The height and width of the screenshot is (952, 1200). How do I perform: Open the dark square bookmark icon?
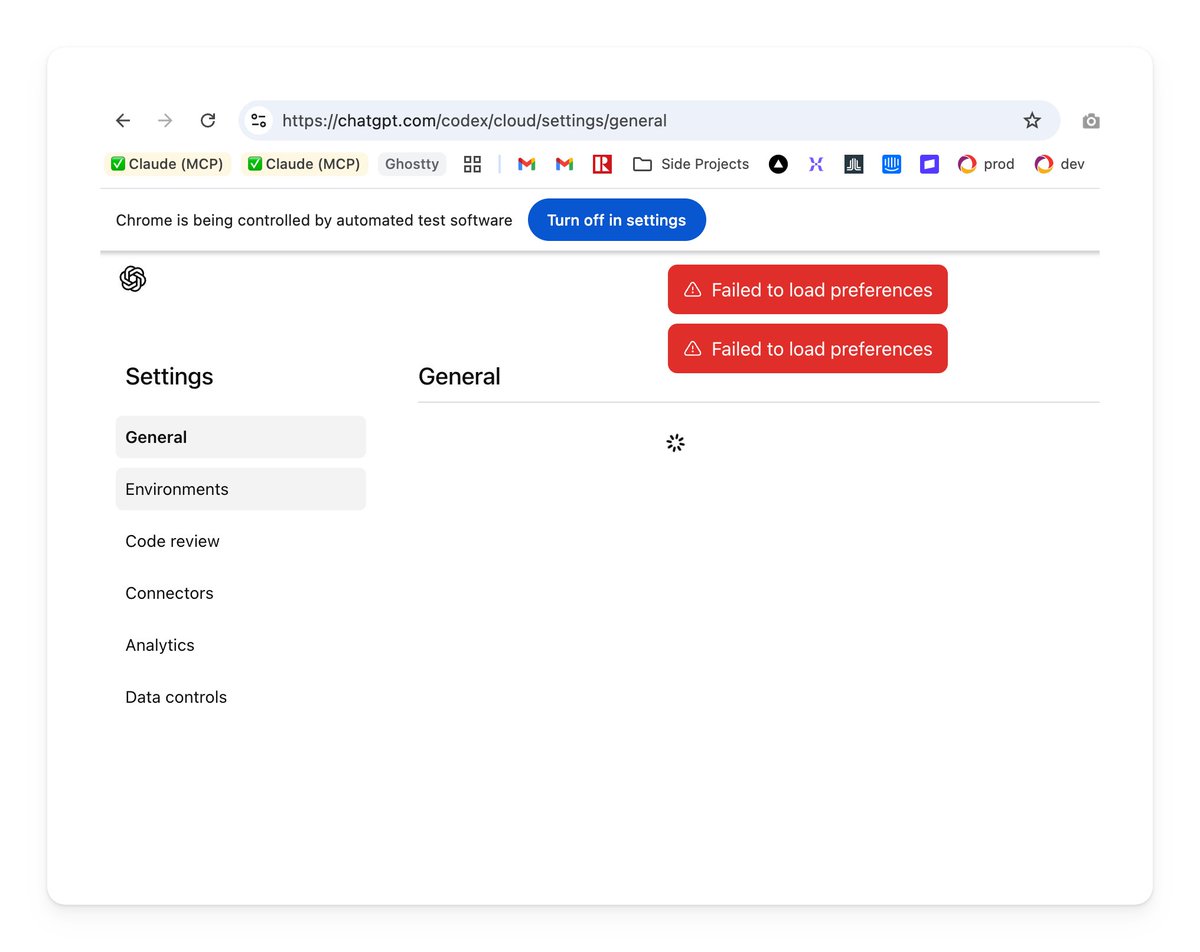click(854, 164)
